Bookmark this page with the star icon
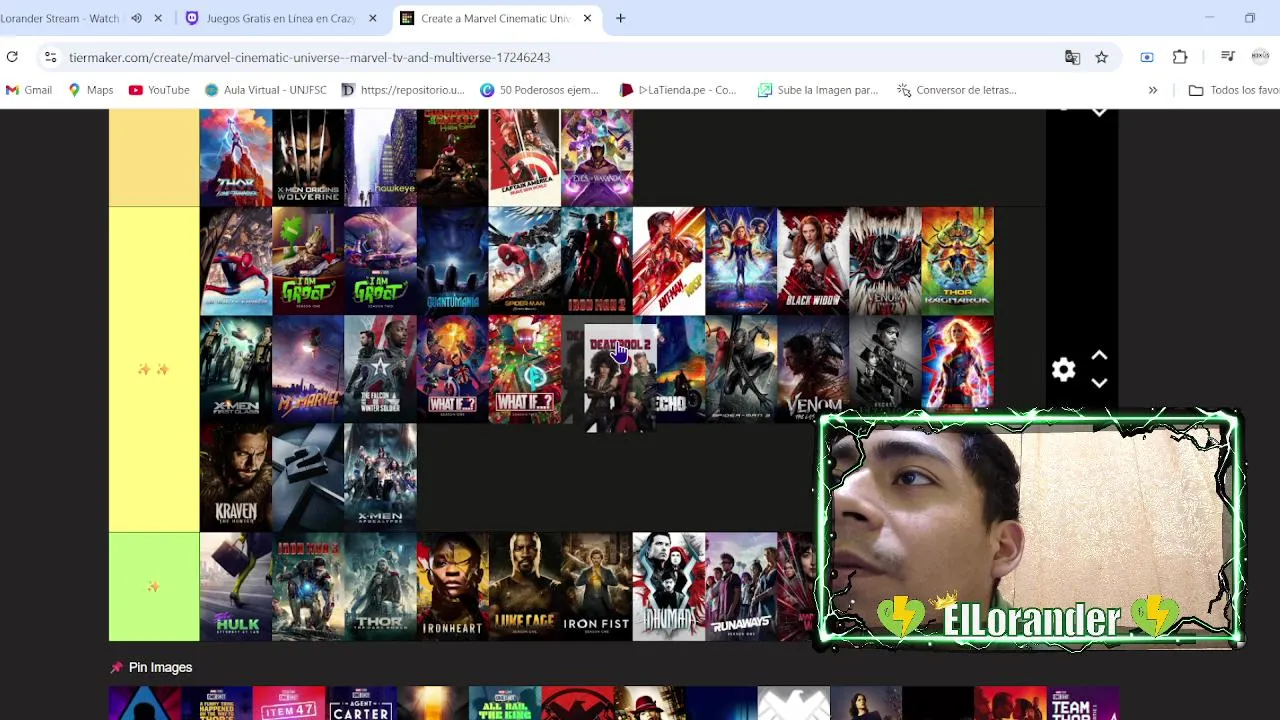The height and width of the screenshot is (720, 1280). click(1101, 57)
